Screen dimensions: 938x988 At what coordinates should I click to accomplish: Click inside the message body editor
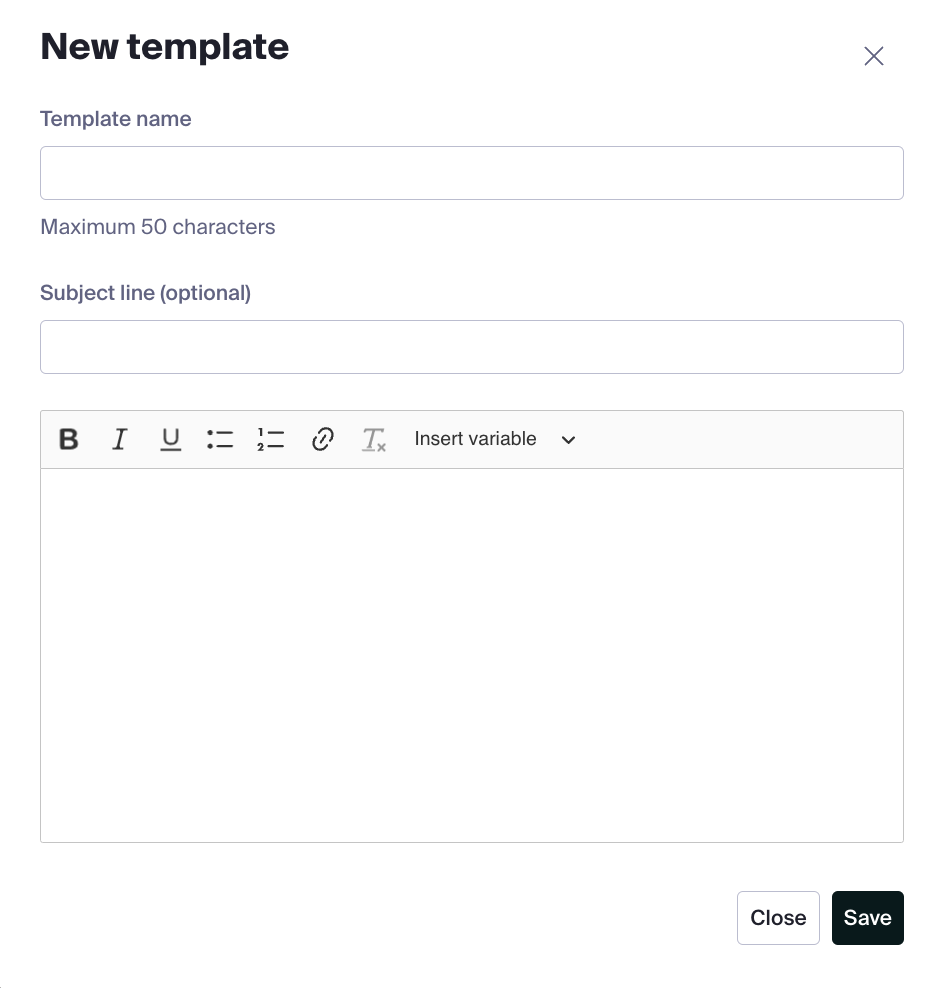(472, 655)
